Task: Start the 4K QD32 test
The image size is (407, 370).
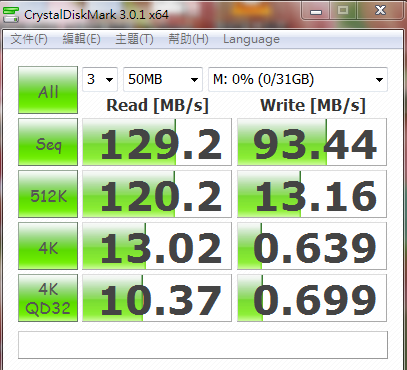Action: 48,298
